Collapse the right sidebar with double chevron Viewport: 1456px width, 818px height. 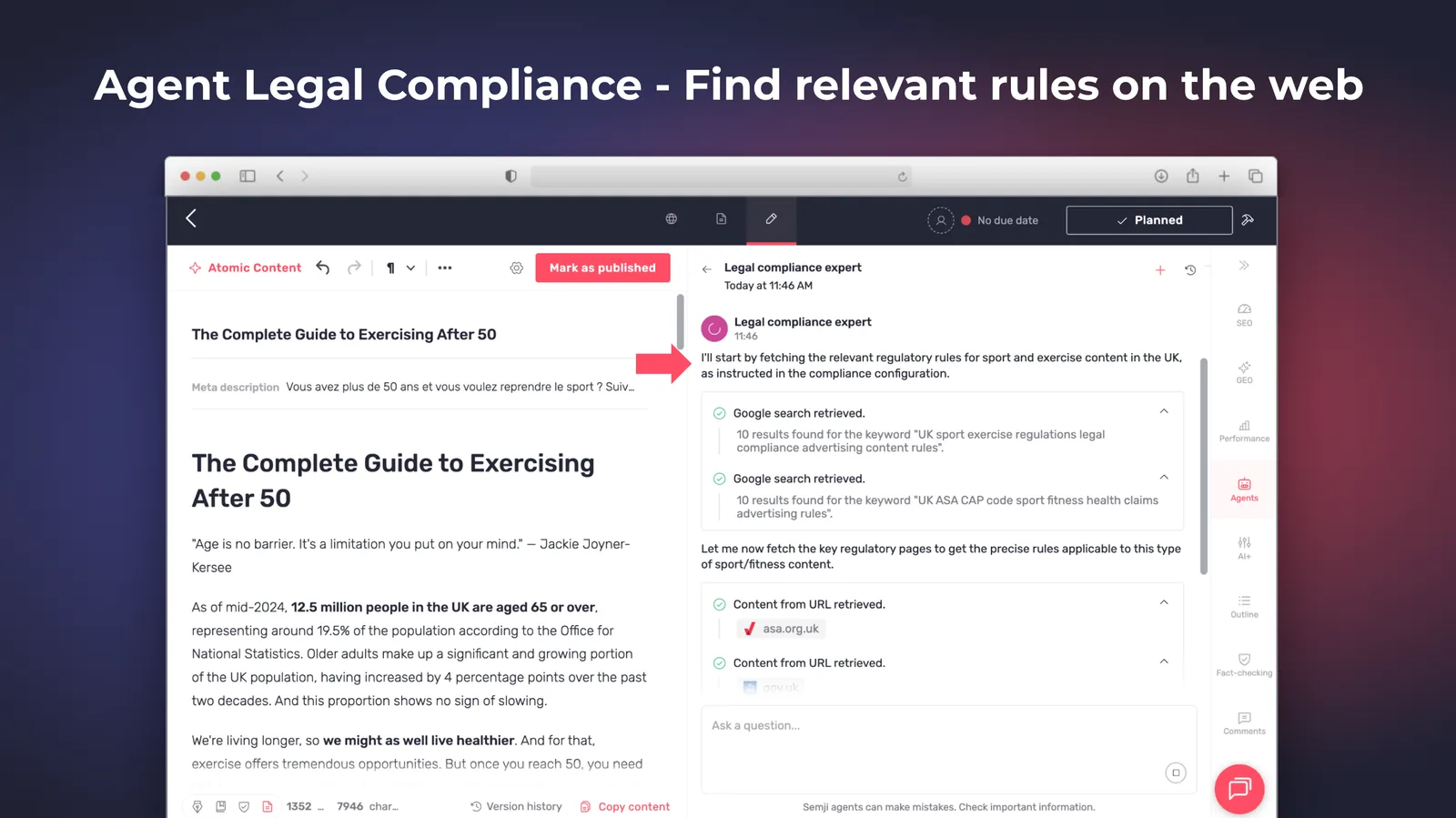tap(1244, 266)
